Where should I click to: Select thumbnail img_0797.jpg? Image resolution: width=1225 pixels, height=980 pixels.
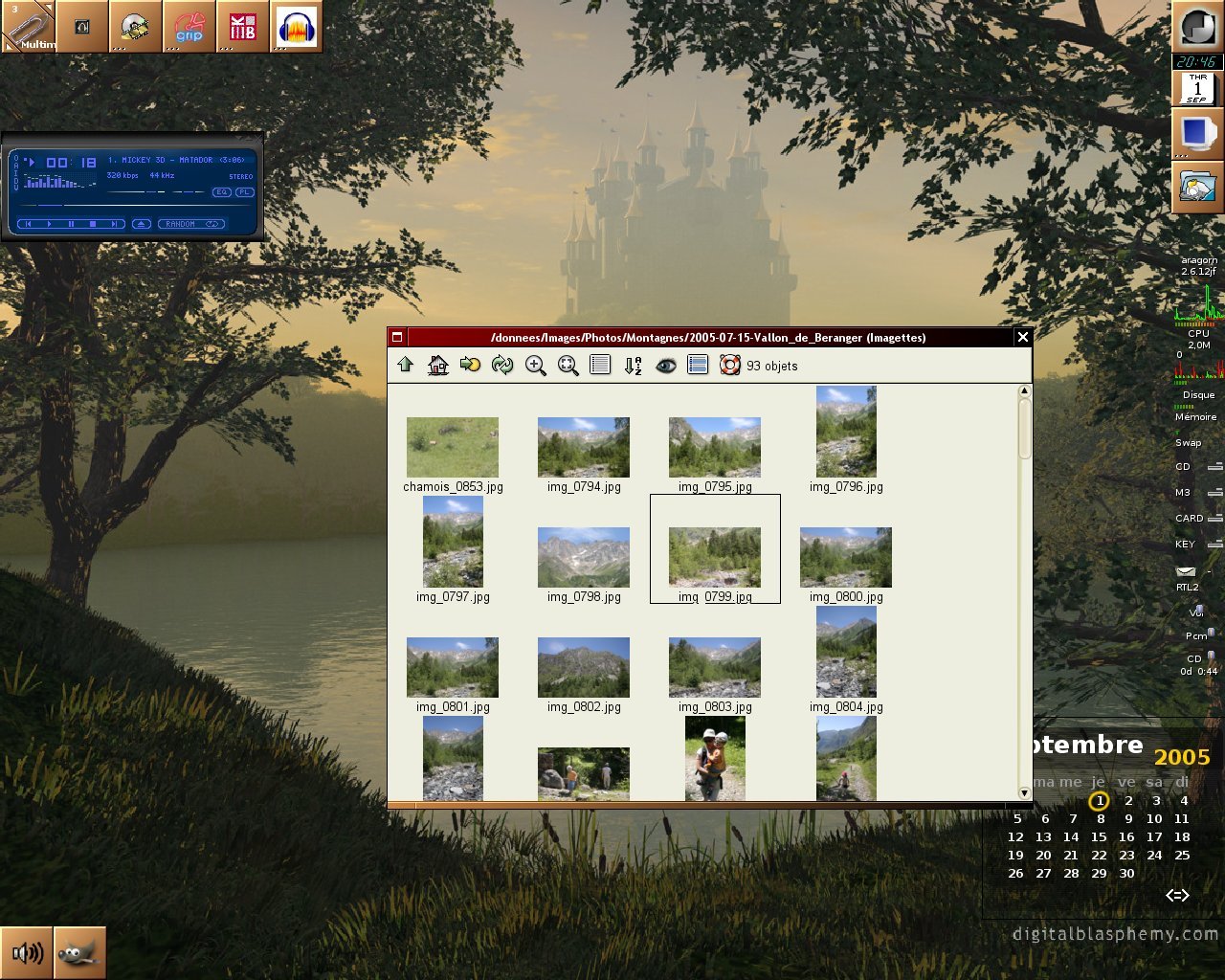(x=453, y=542)
